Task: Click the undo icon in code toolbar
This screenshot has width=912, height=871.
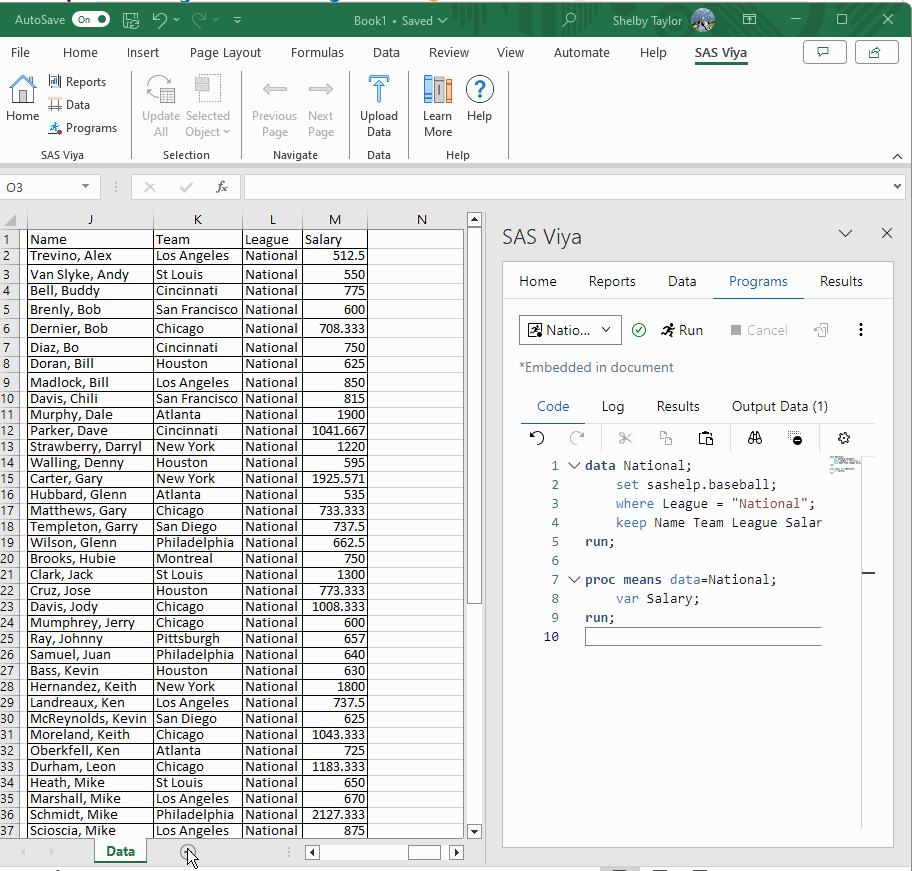Action: 537,438
